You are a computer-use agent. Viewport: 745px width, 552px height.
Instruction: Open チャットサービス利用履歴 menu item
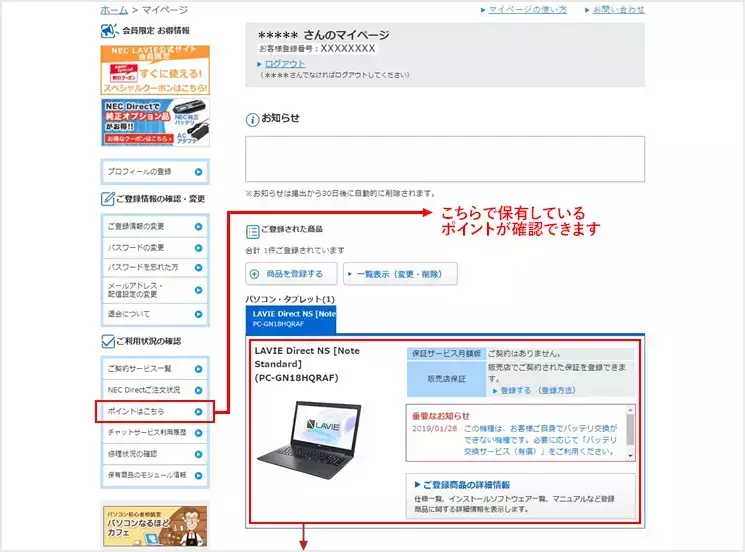155,432
